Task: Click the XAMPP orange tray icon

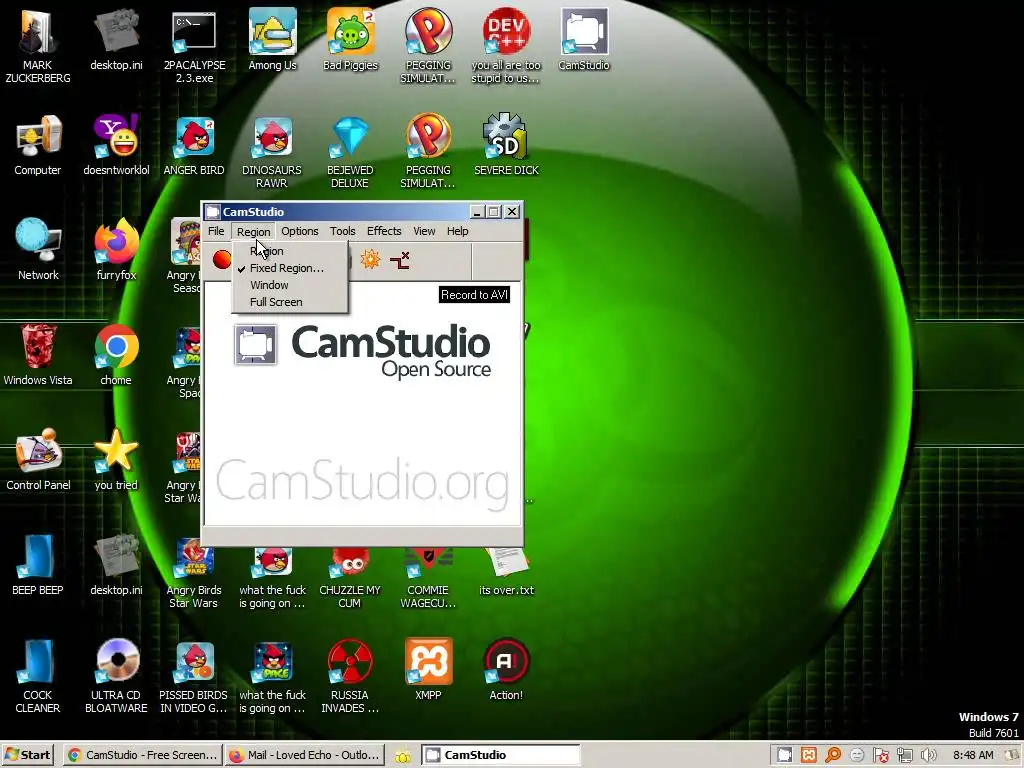Action: tap(808, 755)
